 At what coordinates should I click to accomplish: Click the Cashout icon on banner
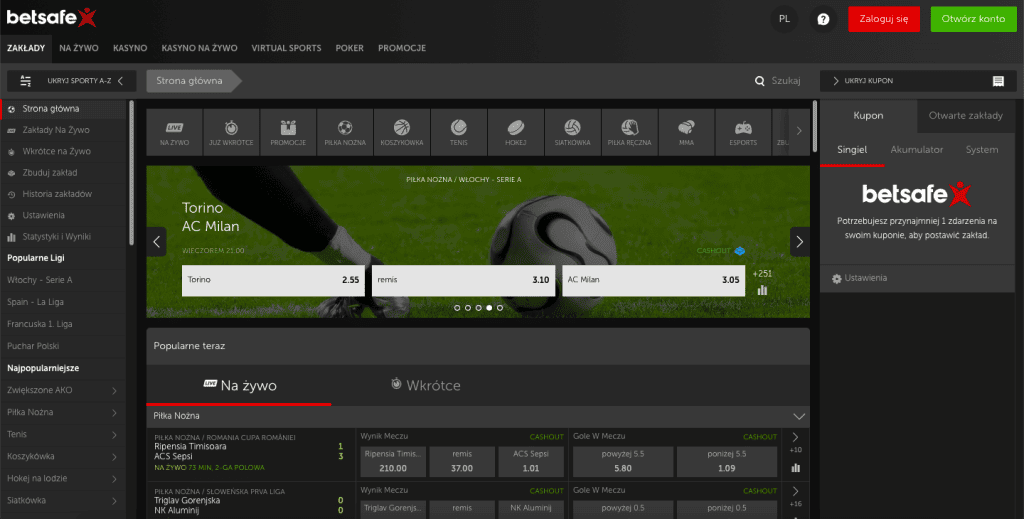point(739,251)
